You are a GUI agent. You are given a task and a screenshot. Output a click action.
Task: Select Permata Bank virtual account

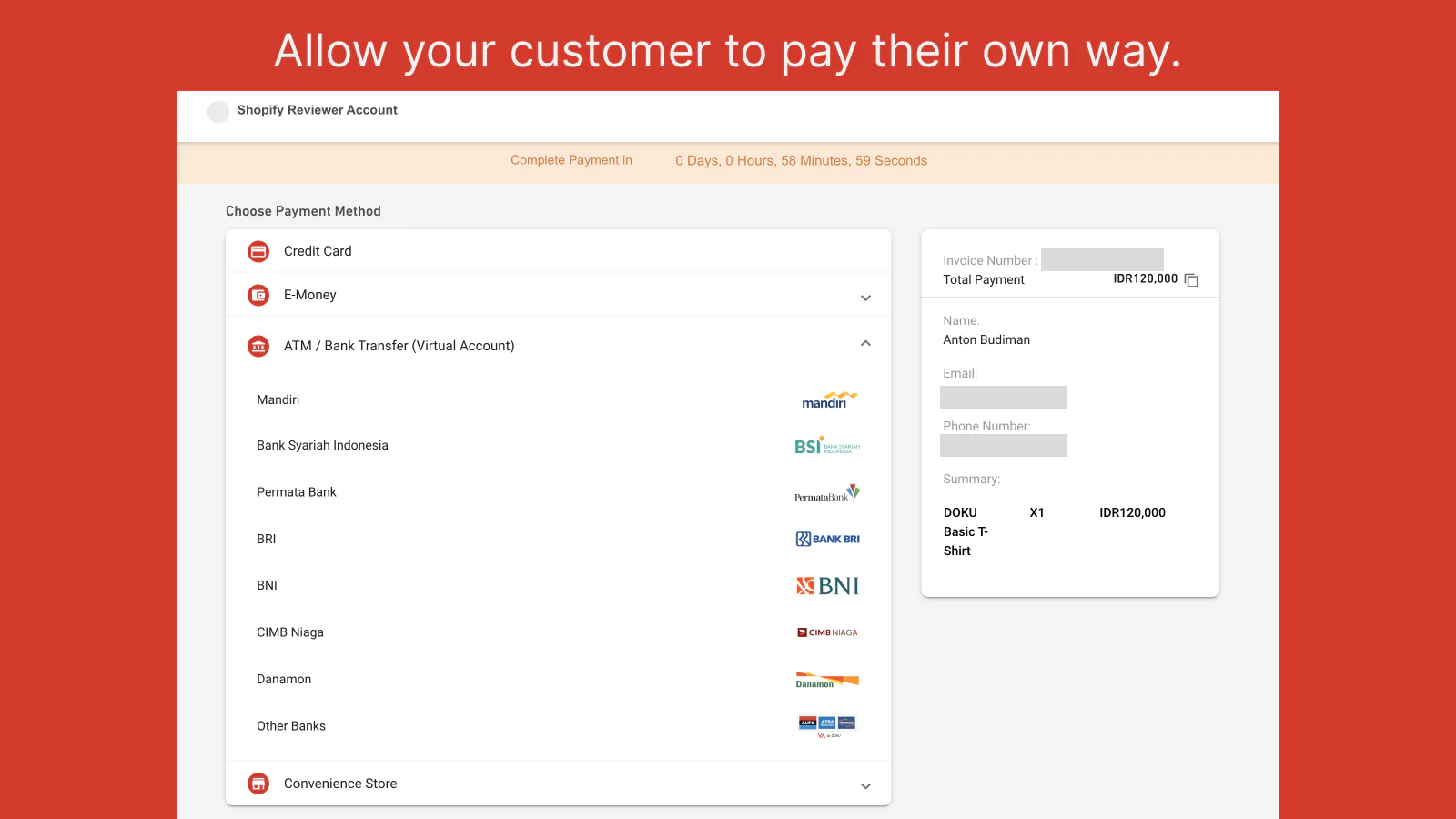[297, 492]
